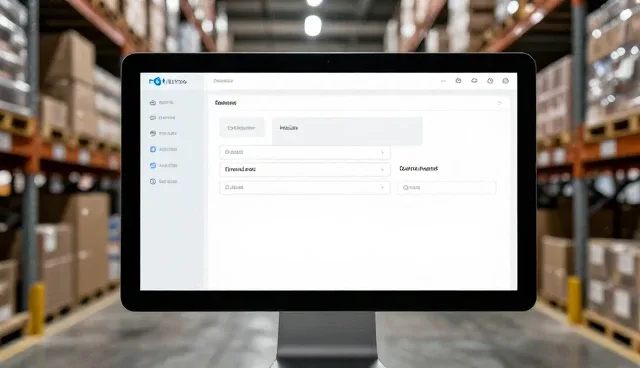Viewport: 640px width, 368px height.
Task: Open the dash menu icon in the top header
Action: [443, 81]
